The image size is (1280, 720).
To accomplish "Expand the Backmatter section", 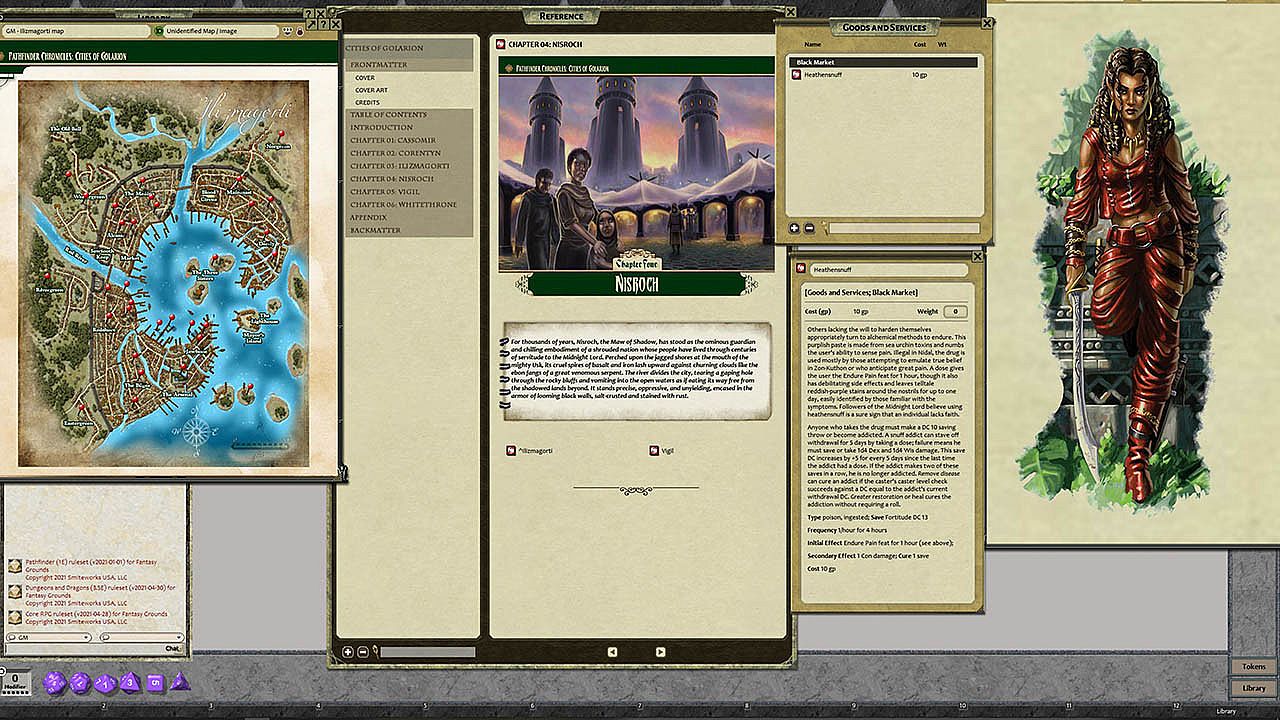I will [375, 230].
